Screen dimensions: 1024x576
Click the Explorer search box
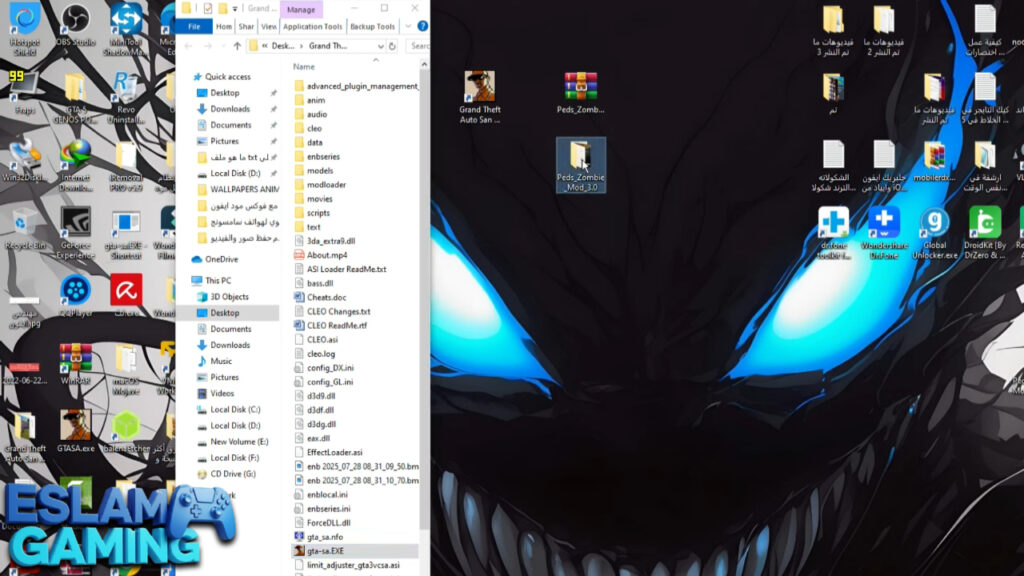[x=418, y=46]
